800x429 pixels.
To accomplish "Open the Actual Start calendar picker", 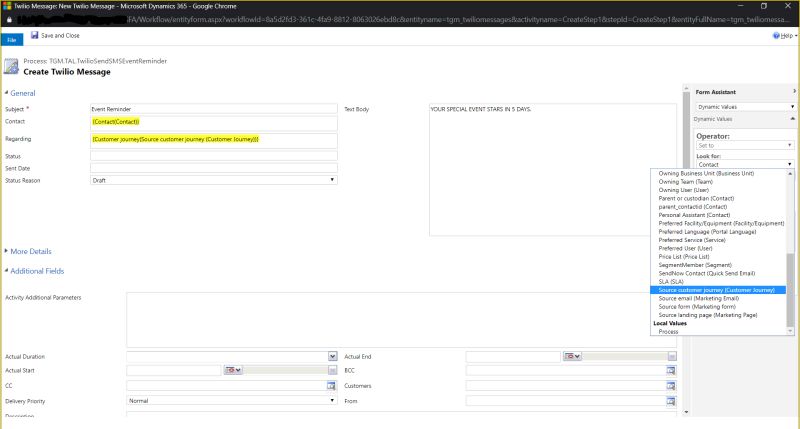I will pyautogui.click(x=233, y=370).
